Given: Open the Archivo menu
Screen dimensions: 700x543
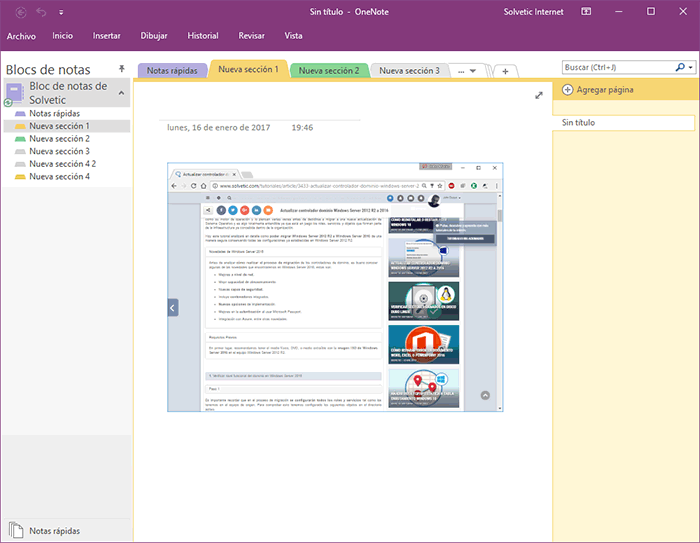Looking at the screenshot, I should pos(21,36).
